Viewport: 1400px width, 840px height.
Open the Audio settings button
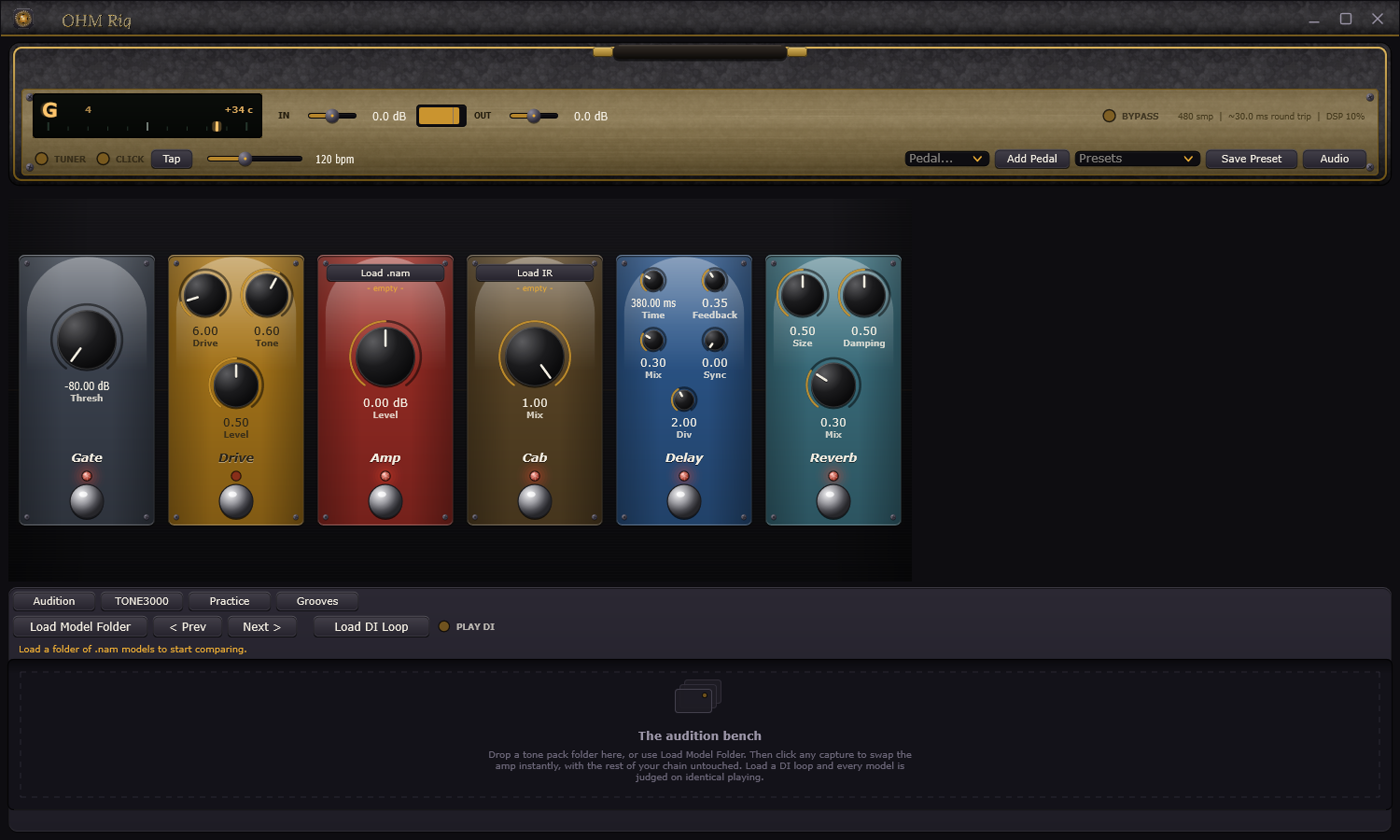pyautogui.click(x=1334, y=158)
